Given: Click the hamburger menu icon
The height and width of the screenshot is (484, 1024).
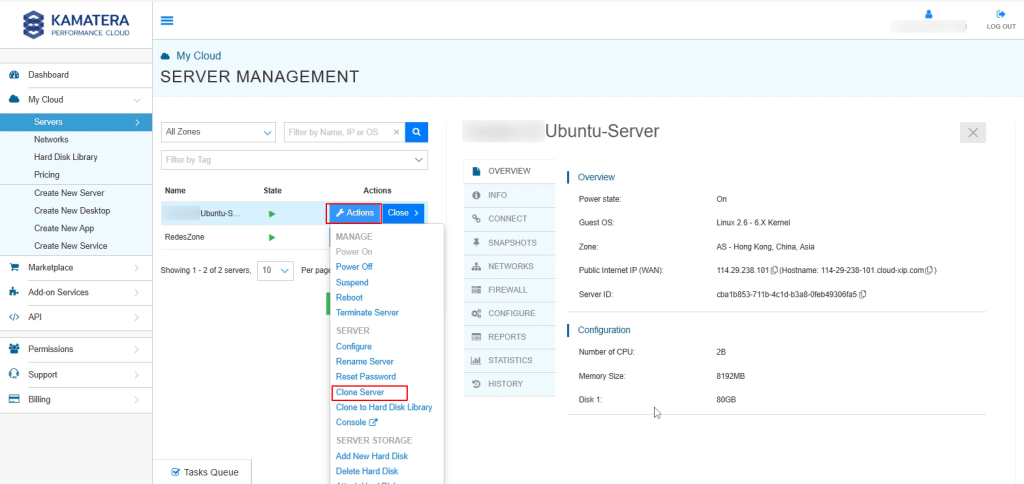Looking at the screenshot, I should coord(167,20).
